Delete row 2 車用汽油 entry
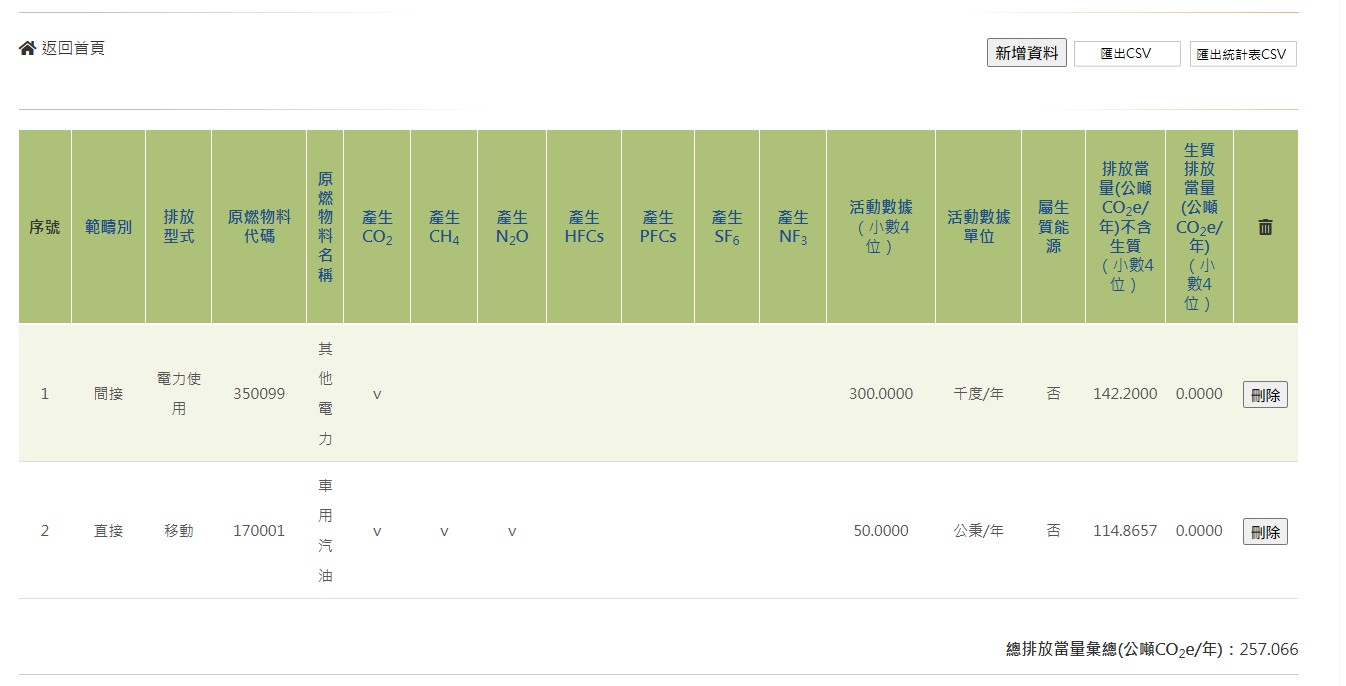 [x=1265, y=532]
